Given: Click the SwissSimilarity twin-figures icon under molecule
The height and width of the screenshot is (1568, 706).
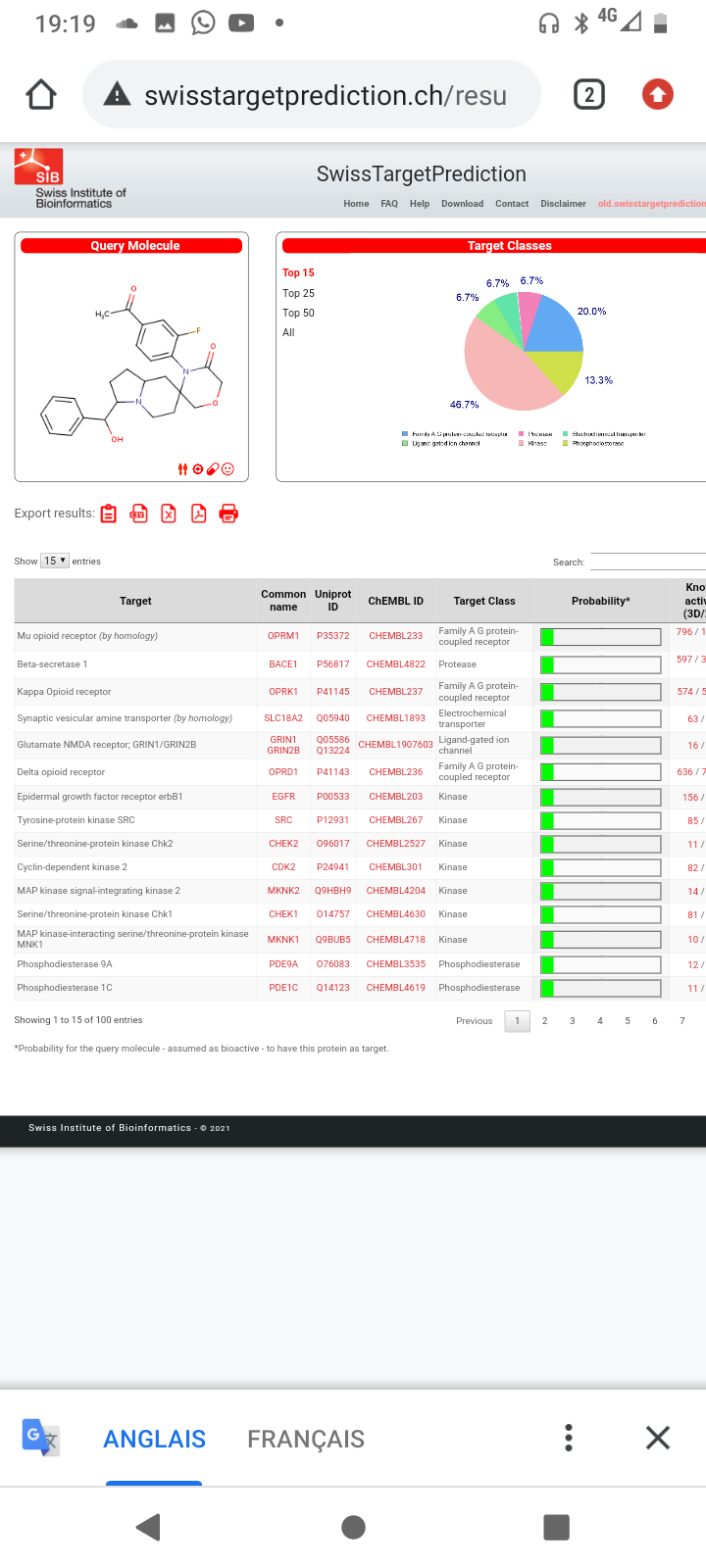Looking at the screenshot, I should tap(182, 469).
